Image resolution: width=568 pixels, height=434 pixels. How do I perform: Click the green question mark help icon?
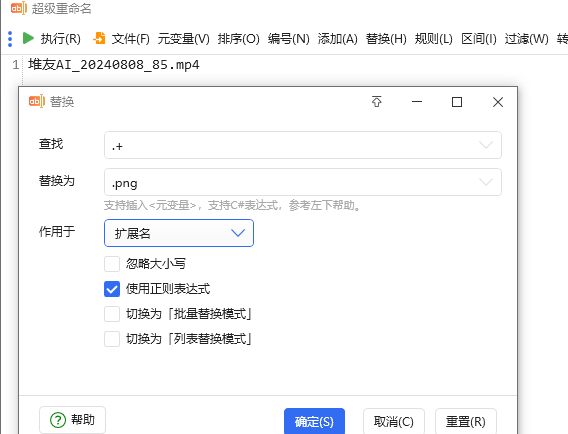click(x=58, y=420)
